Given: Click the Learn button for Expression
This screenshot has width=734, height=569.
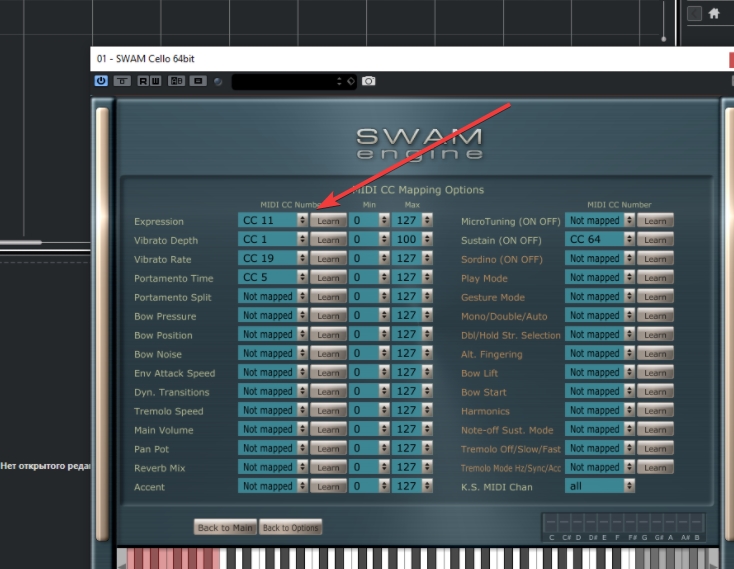Looking at the screenshot, I should pyautogui.click(x=328, y=221).
